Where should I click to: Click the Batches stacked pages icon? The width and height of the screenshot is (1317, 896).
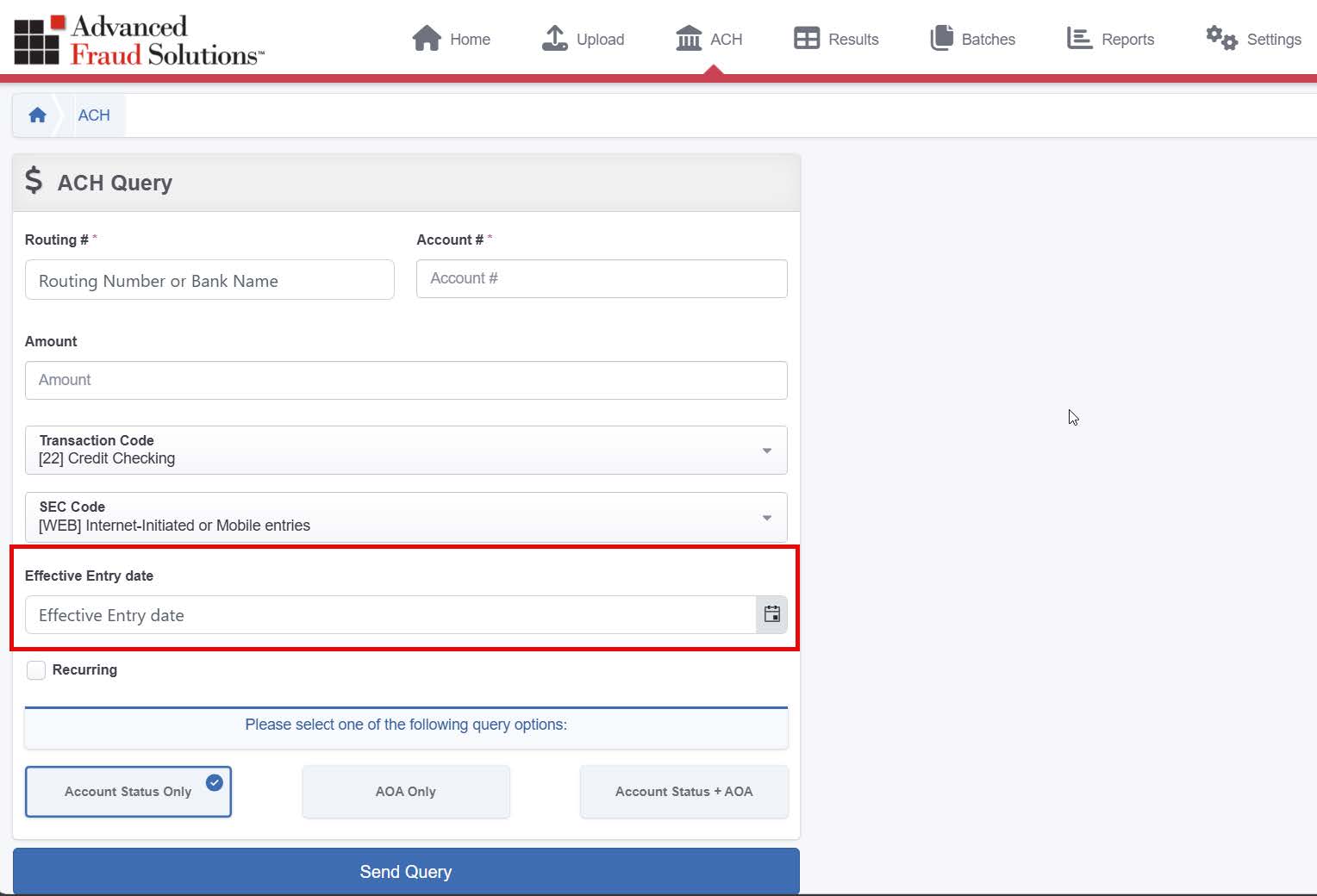[942, 39]
